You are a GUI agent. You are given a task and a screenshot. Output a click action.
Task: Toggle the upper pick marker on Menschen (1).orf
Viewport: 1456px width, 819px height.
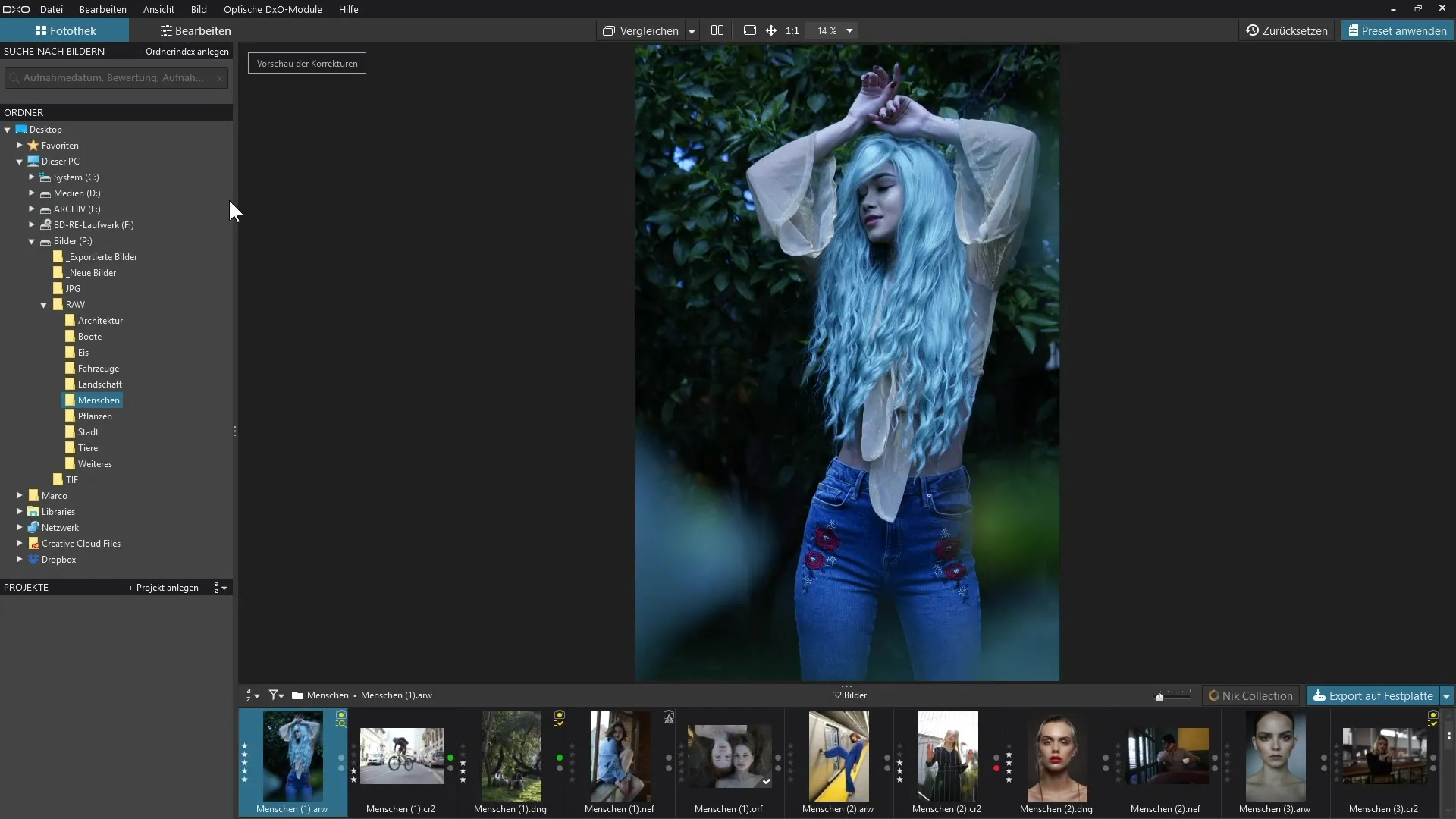point(778,758)
